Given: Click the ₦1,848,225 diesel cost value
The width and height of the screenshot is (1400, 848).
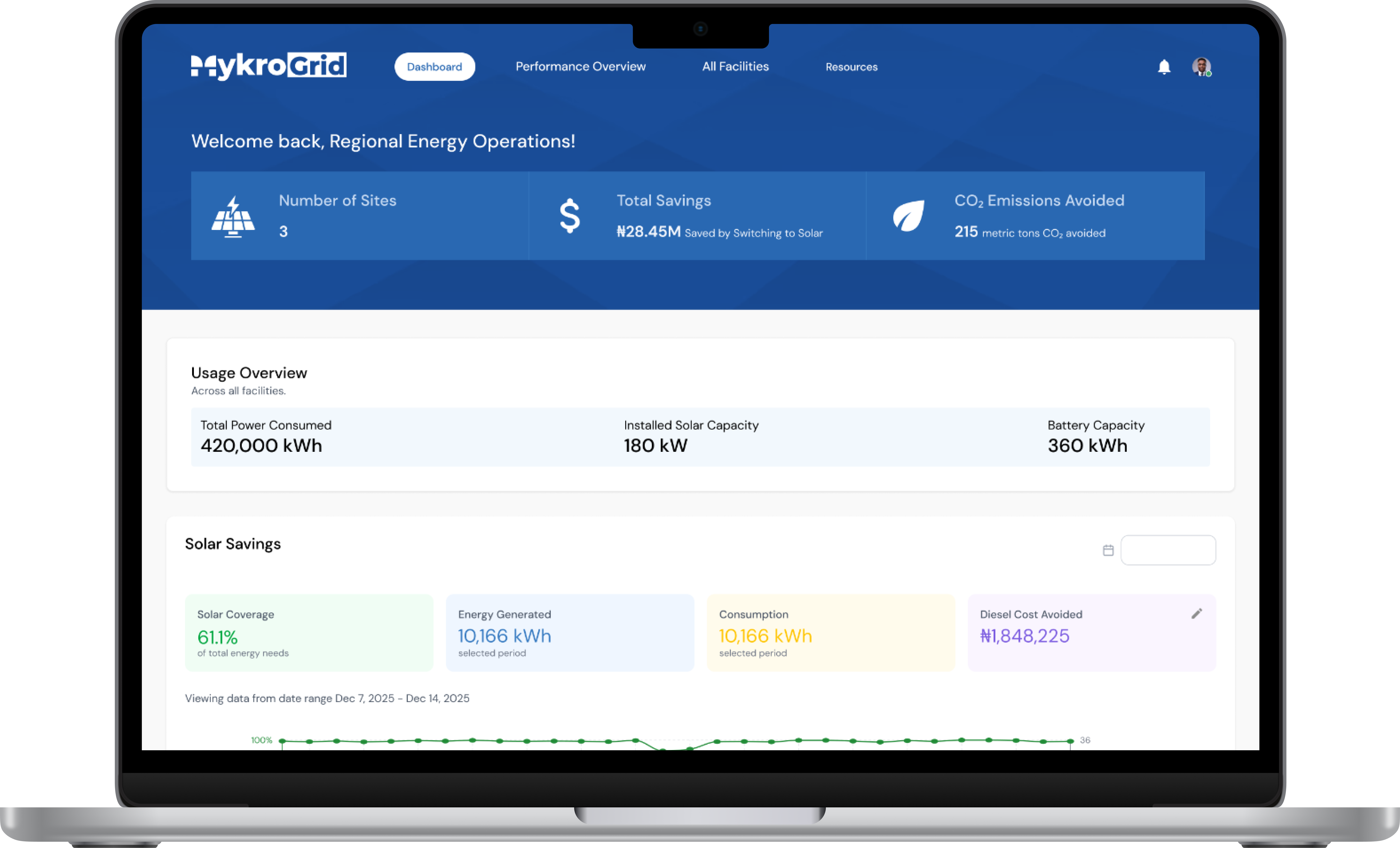Looking at the screenshot, I should 1024,636.
